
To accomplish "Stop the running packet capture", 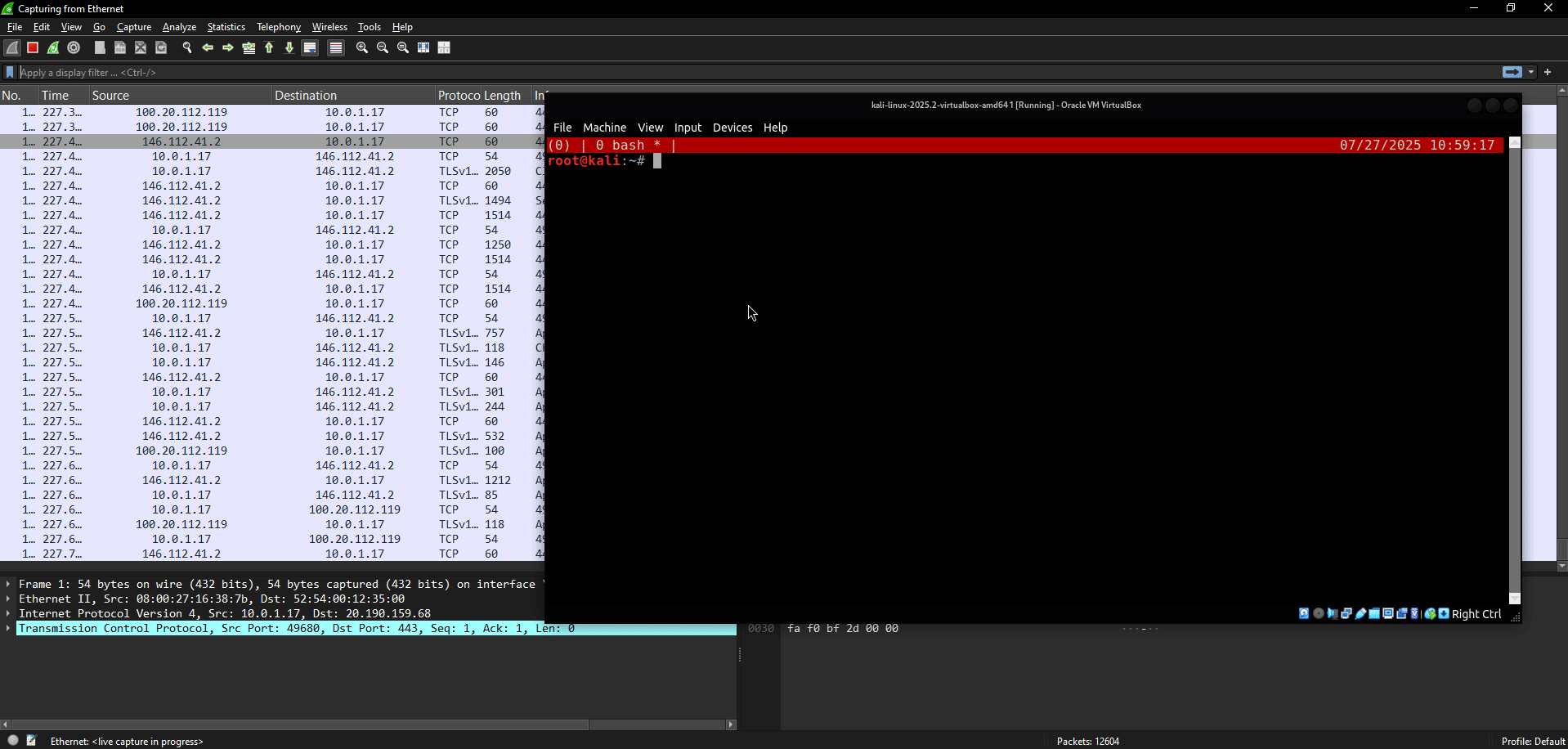I will (33, 48).
